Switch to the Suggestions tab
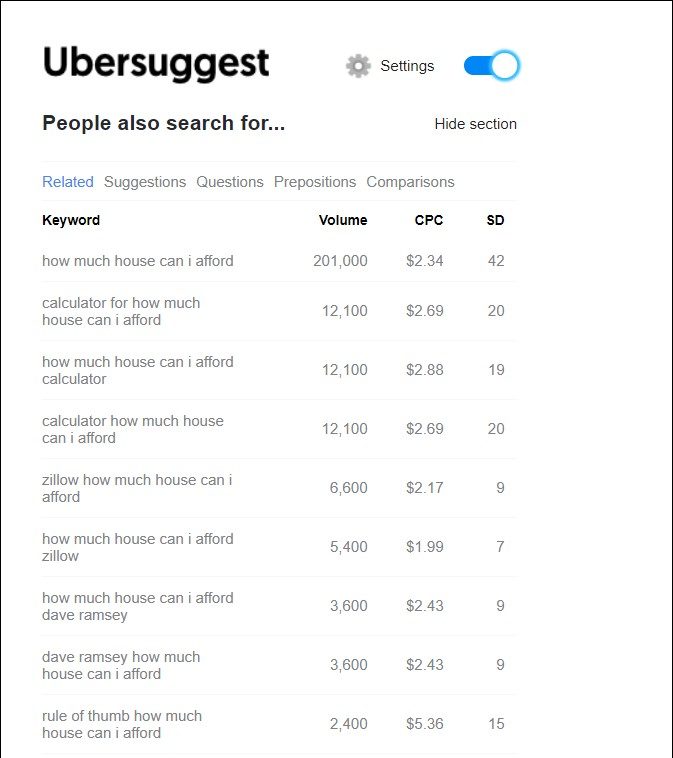673x758 pixels. click(x=145, y=182)
